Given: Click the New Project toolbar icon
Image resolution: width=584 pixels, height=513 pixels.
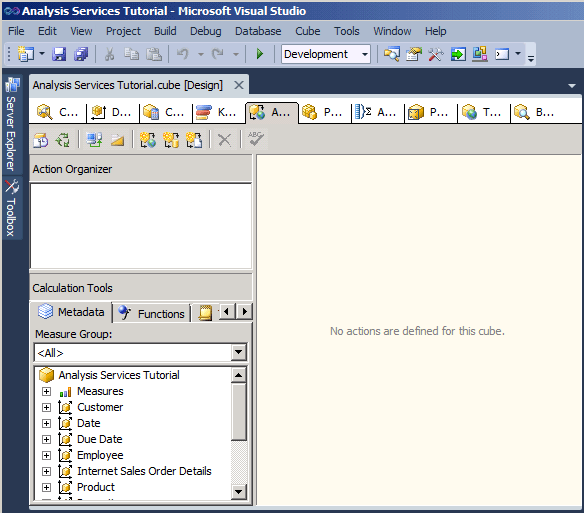Looking at the screenshot, I should coord(25,54).
